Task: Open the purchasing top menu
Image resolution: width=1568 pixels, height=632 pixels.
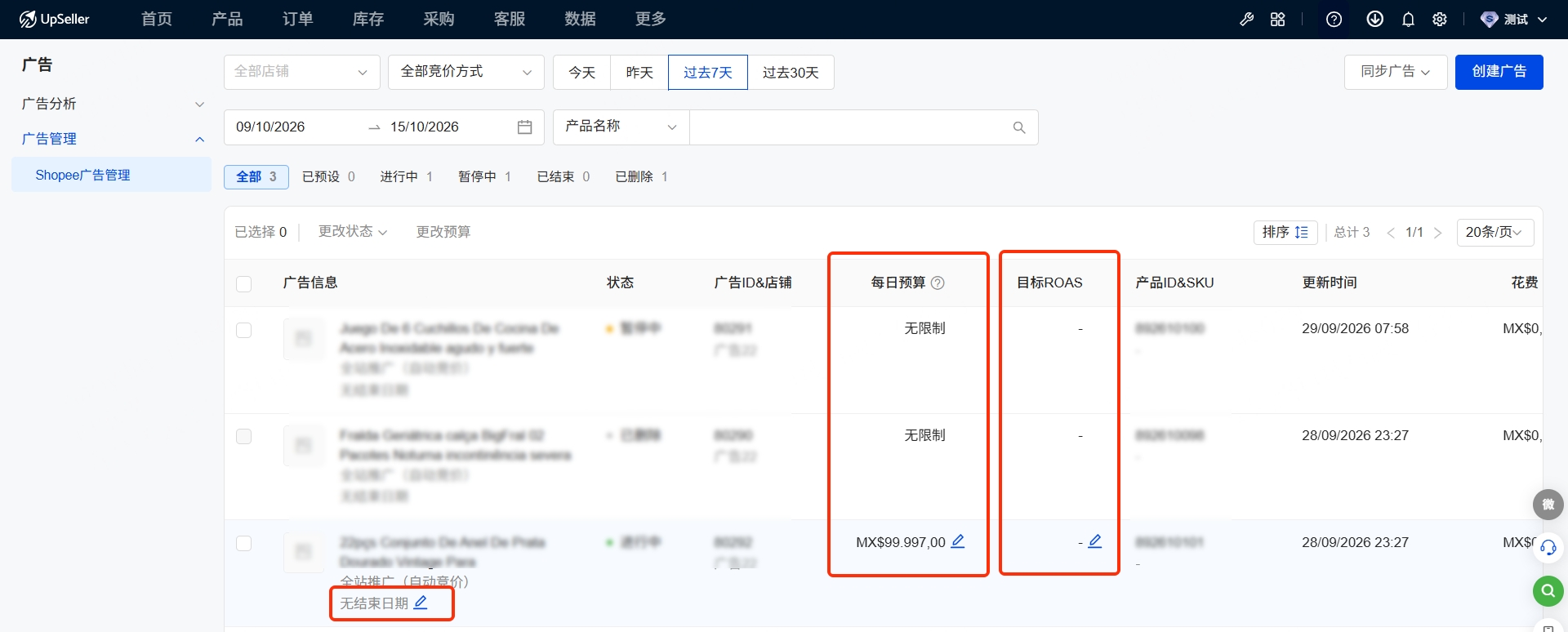Action: coord(439,19)
